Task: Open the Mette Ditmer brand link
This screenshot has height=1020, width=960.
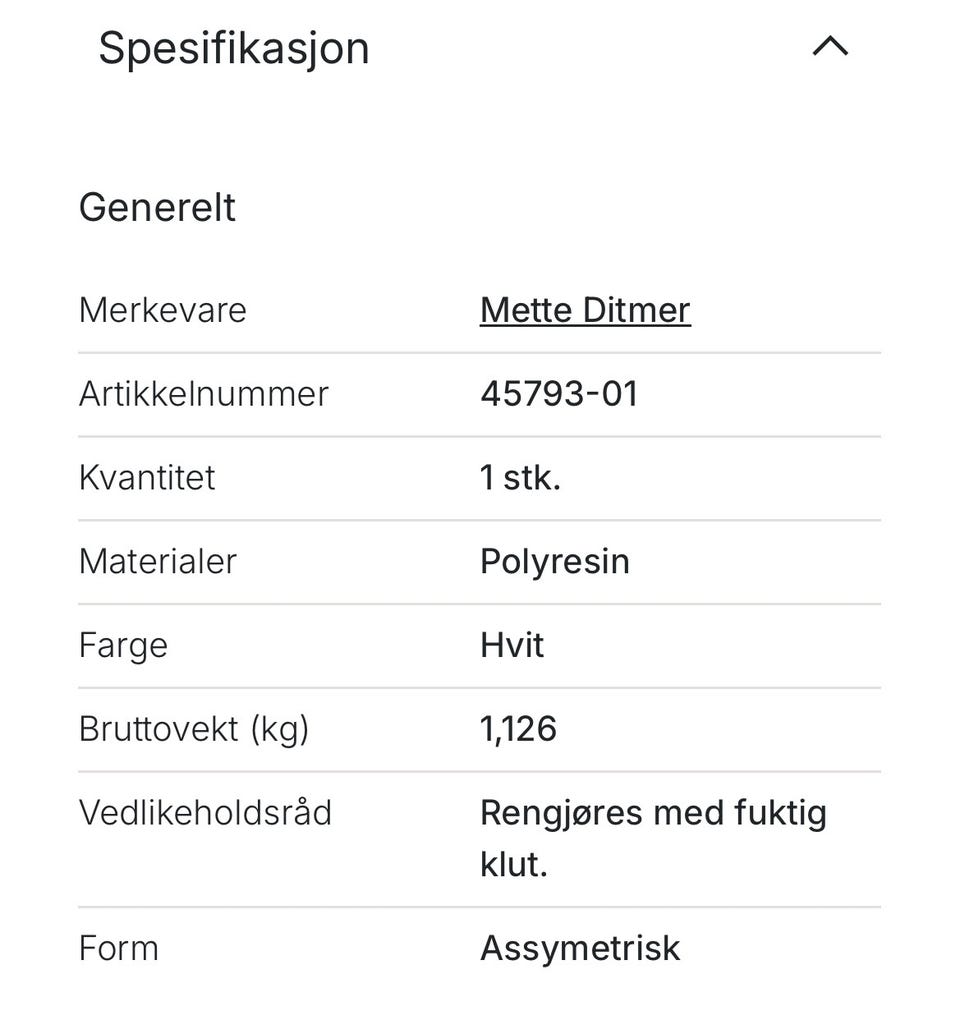Action: point(585,310)
